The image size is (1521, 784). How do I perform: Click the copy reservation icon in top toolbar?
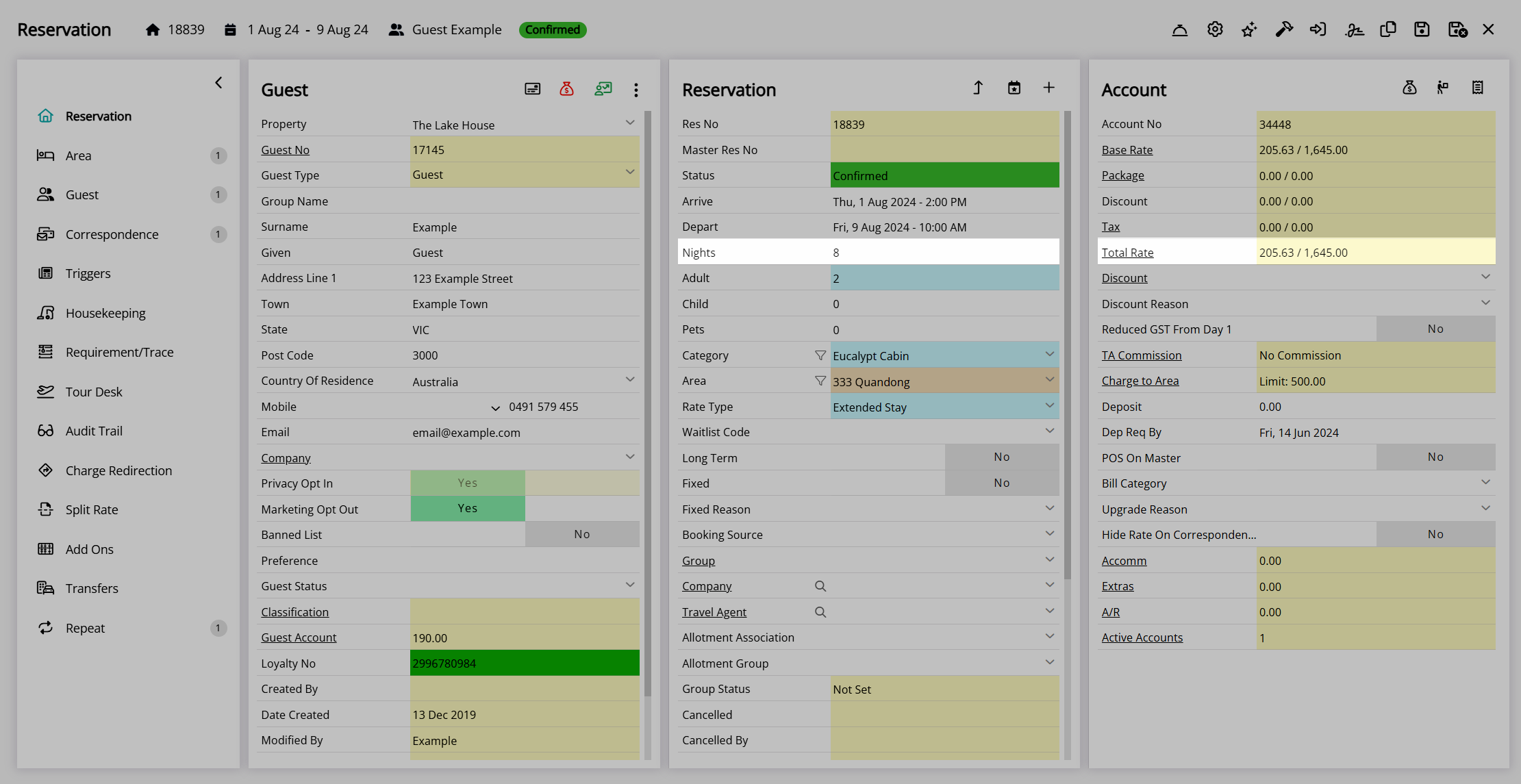click(x=1388, y=29)
